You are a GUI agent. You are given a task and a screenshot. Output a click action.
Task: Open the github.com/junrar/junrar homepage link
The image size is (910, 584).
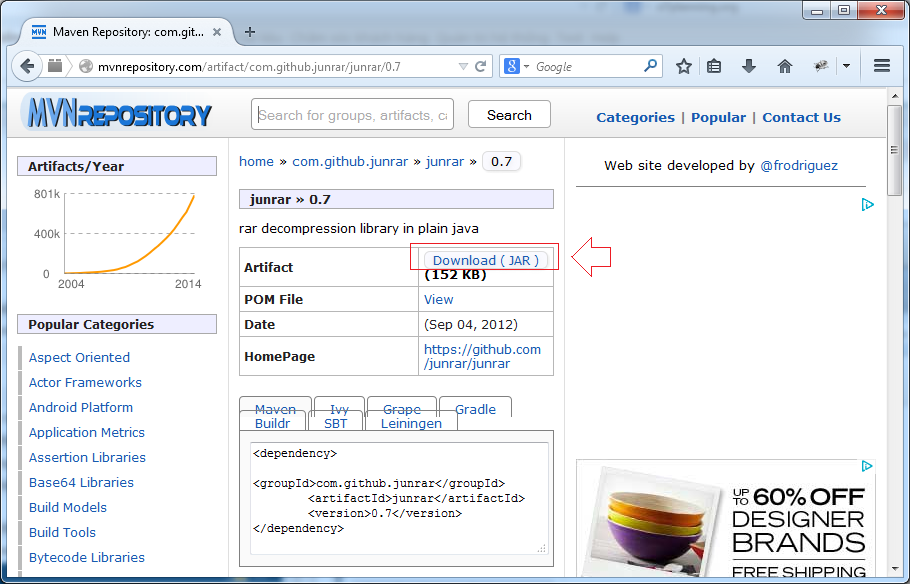click(482, 356)
